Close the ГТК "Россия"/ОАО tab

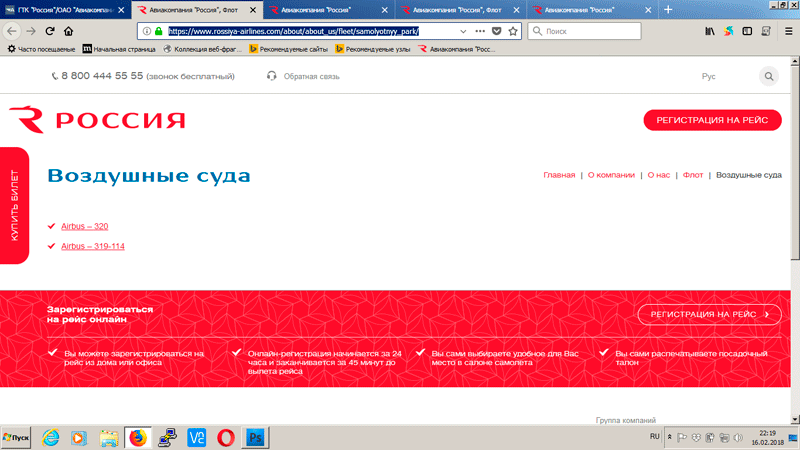(x=121, y=10)
